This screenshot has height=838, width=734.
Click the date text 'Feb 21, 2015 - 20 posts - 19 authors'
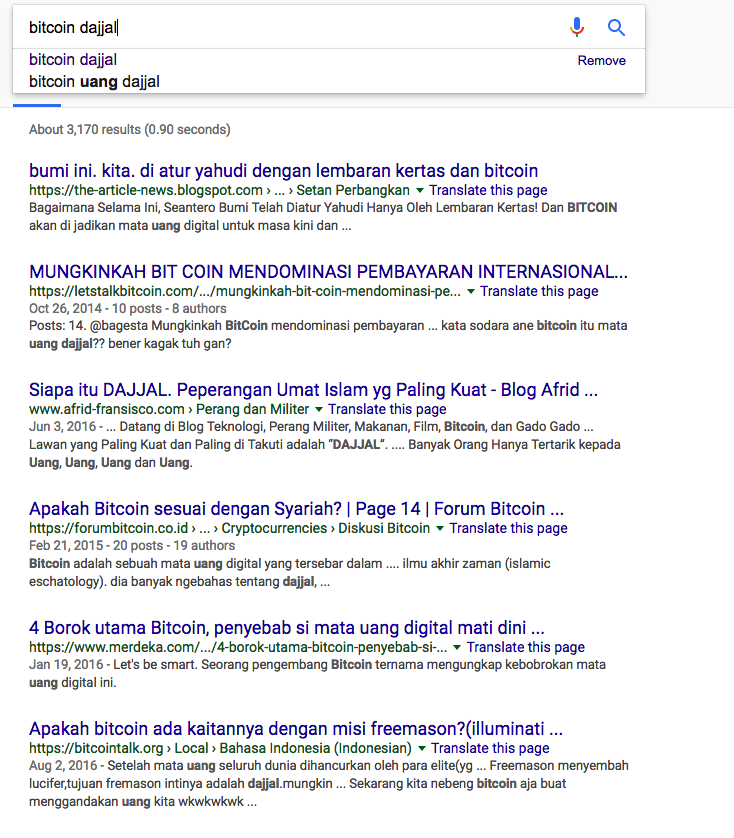132,545
